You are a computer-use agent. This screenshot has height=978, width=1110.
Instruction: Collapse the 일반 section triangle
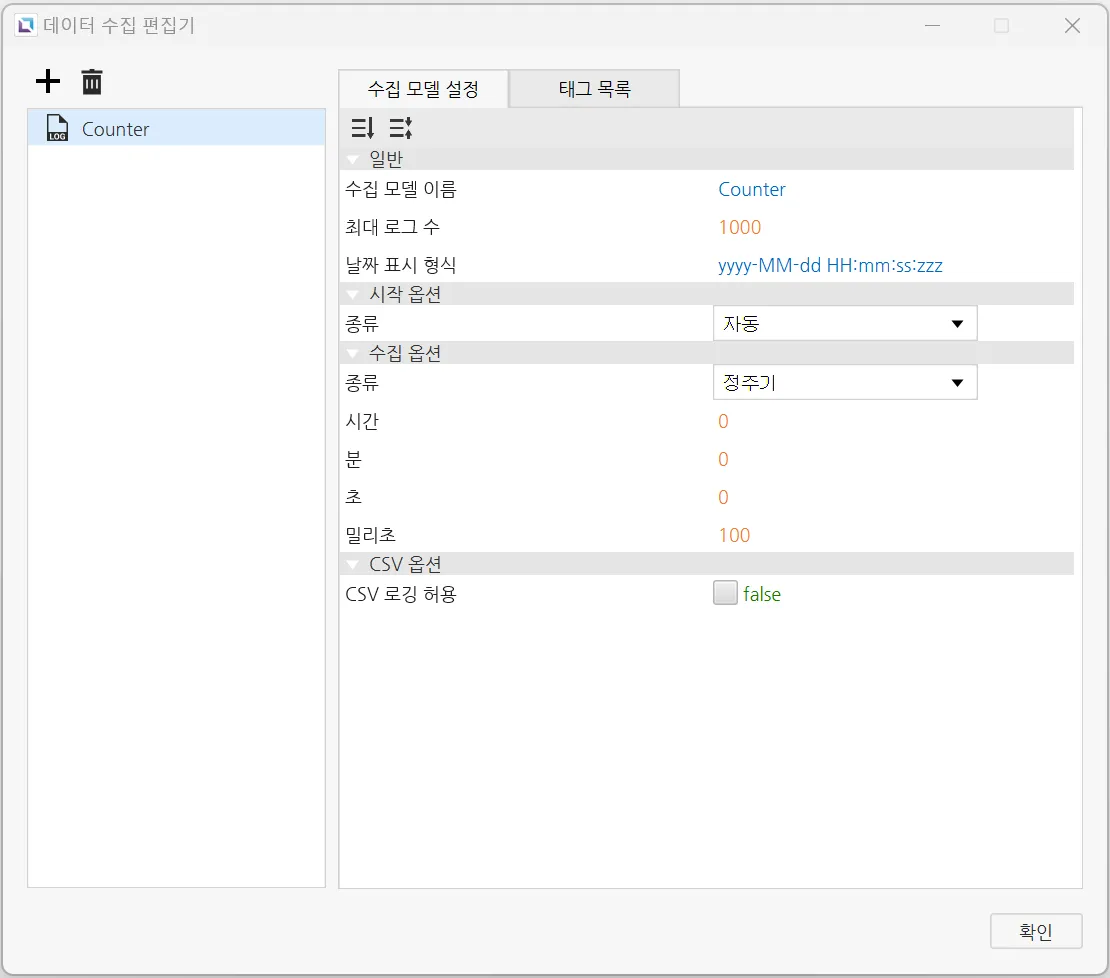tap(353, 160)
